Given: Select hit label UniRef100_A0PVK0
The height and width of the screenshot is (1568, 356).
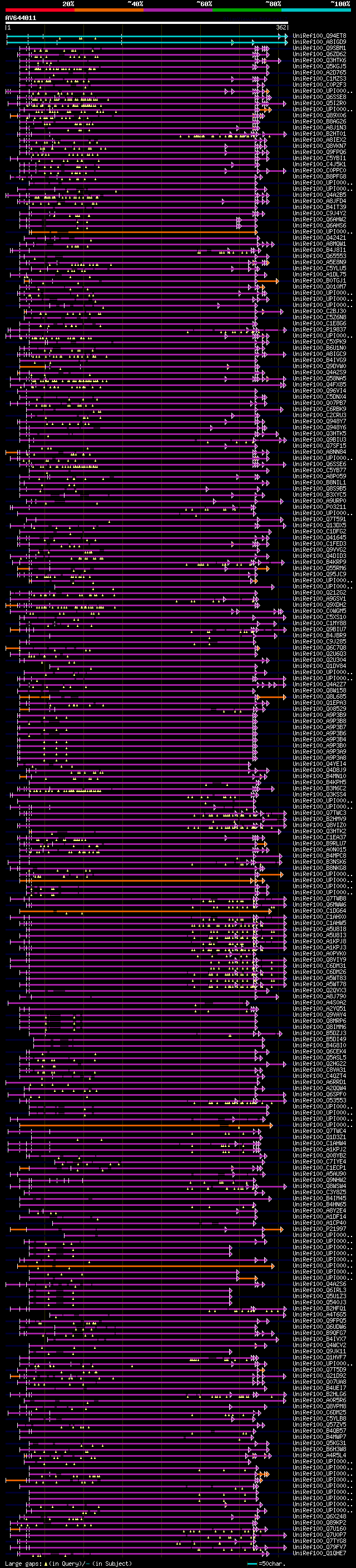Looking at the screenshot, I should 319,954.
